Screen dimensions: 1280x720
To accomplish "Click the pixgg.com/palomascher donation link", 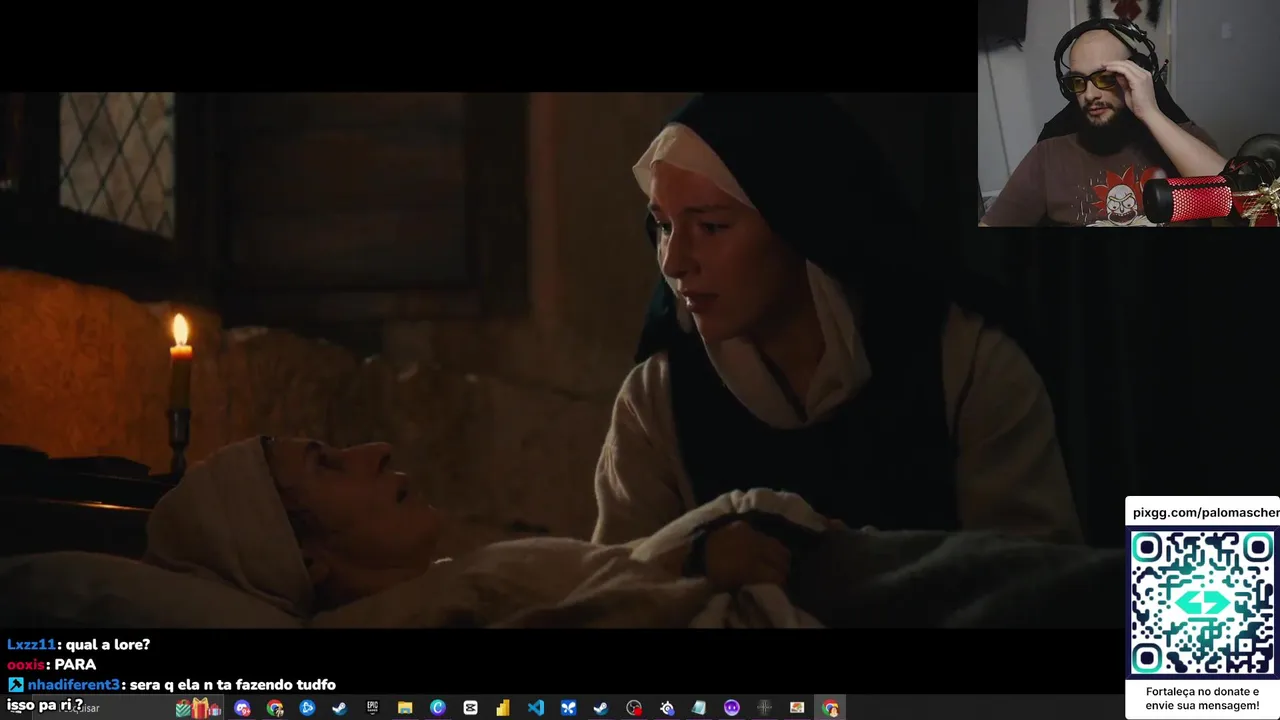I will click(x=1205, y=513).
